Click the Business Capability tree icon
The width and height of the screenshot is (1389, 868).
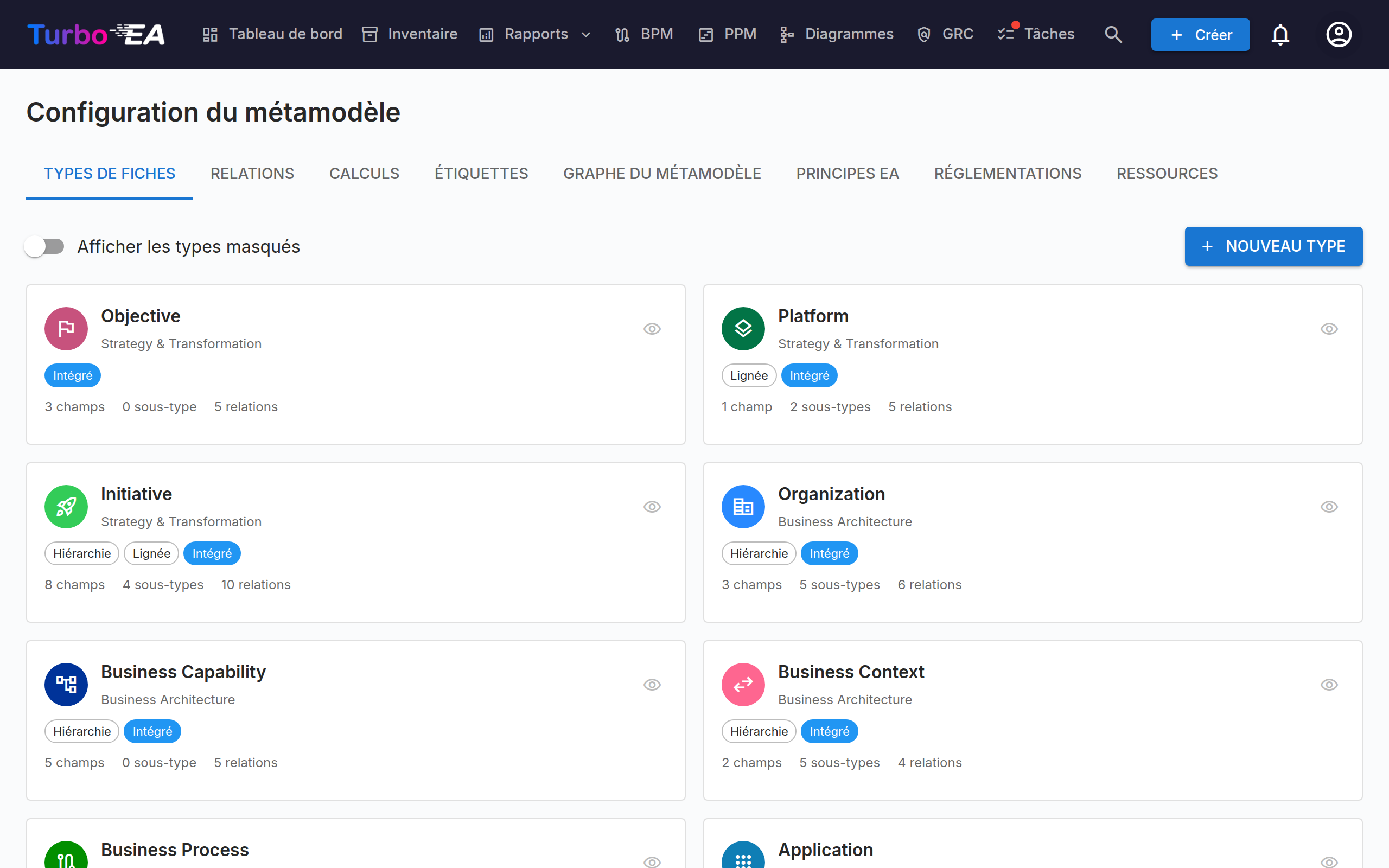pos(66,685)
